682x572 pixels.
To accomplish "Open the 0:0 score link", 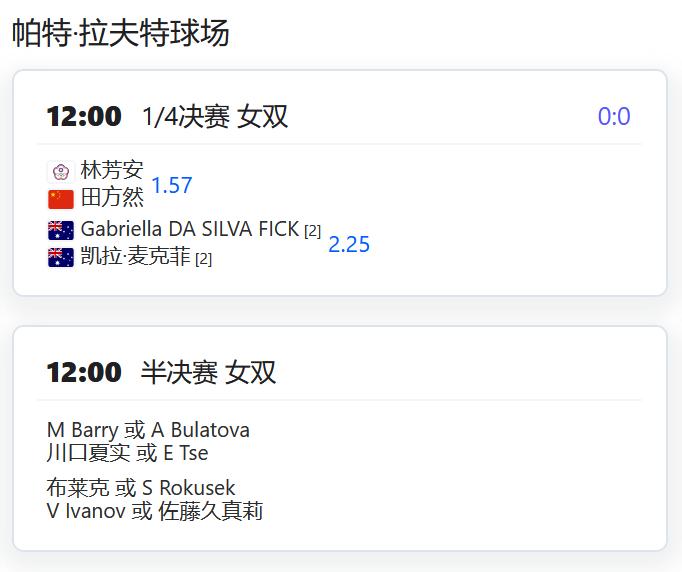I will coord(614,116).
